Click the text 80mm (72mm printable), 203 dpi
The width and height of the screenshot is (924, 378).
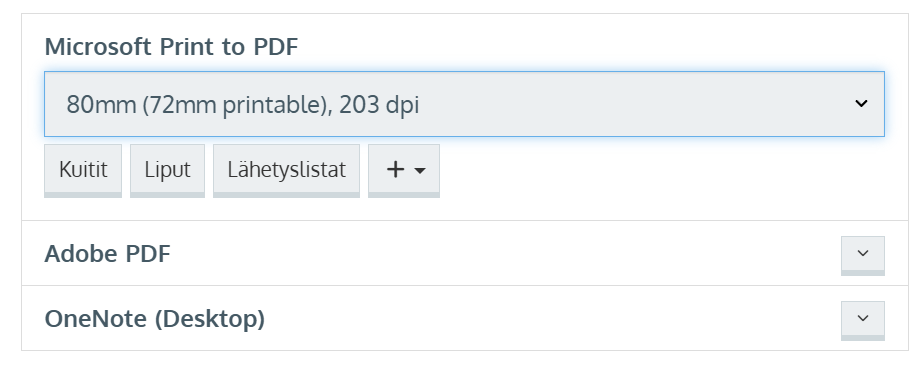click(243, 104)
